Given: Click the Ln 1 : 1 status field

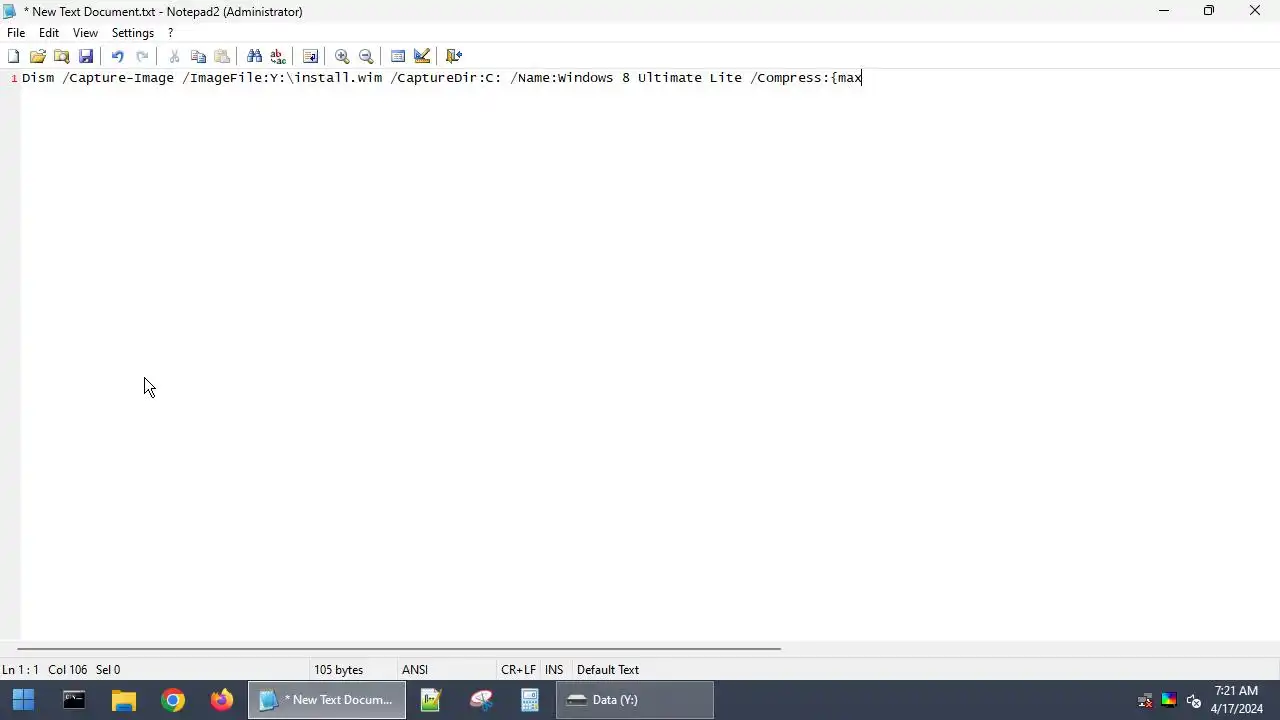Looking at the screenshot, I should pyautogui.click(x=20, y=670).
